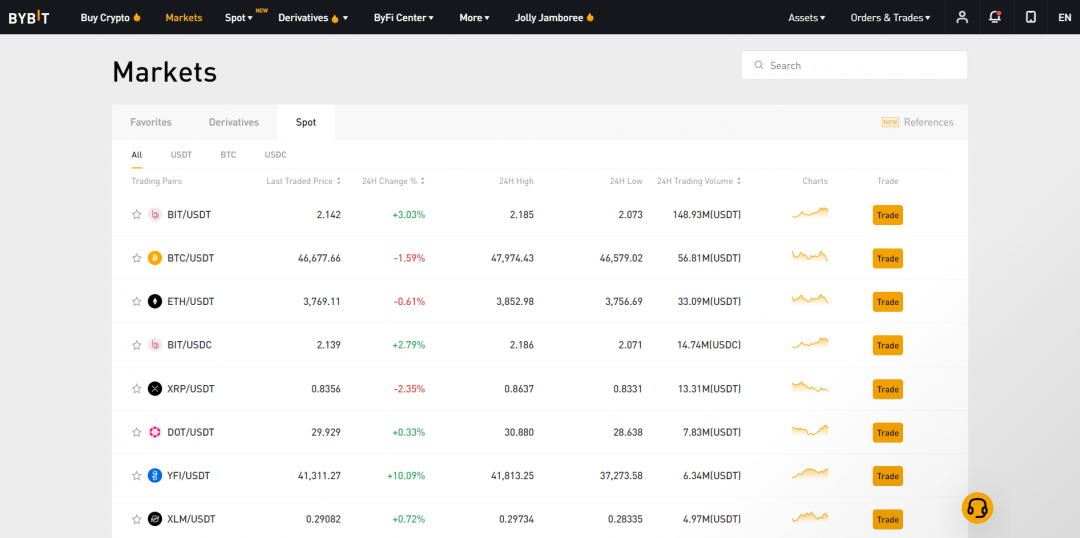Filter pairs by the USDC tab
This screenshot has width=1080, height=538.
pyautogui.click(x=275, y=155)
